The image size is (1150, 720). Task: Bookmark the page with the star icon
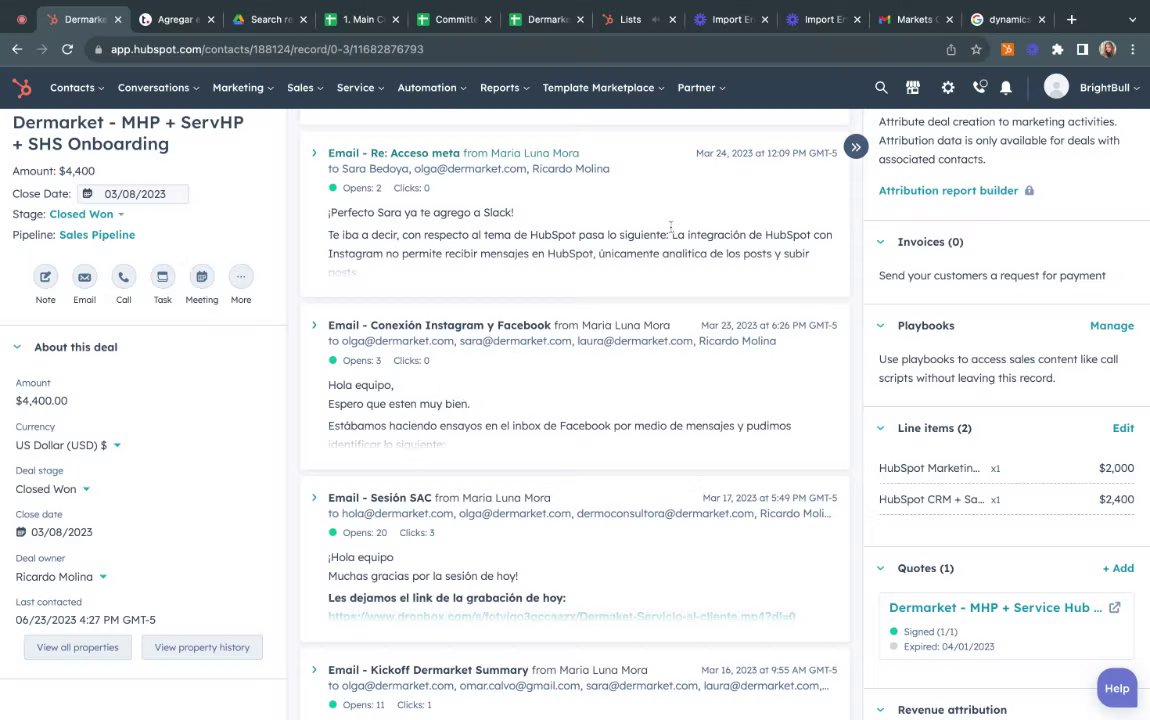click(975, 49)
